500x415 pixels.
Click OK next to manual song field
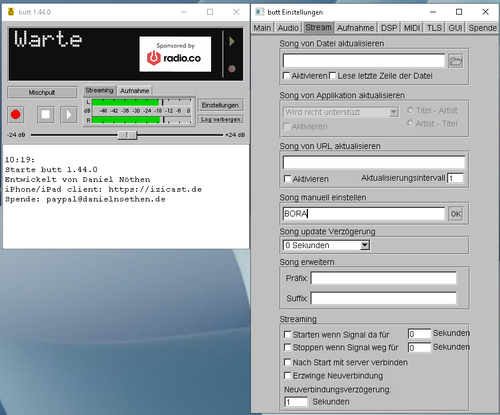click(x=456, y=214)
